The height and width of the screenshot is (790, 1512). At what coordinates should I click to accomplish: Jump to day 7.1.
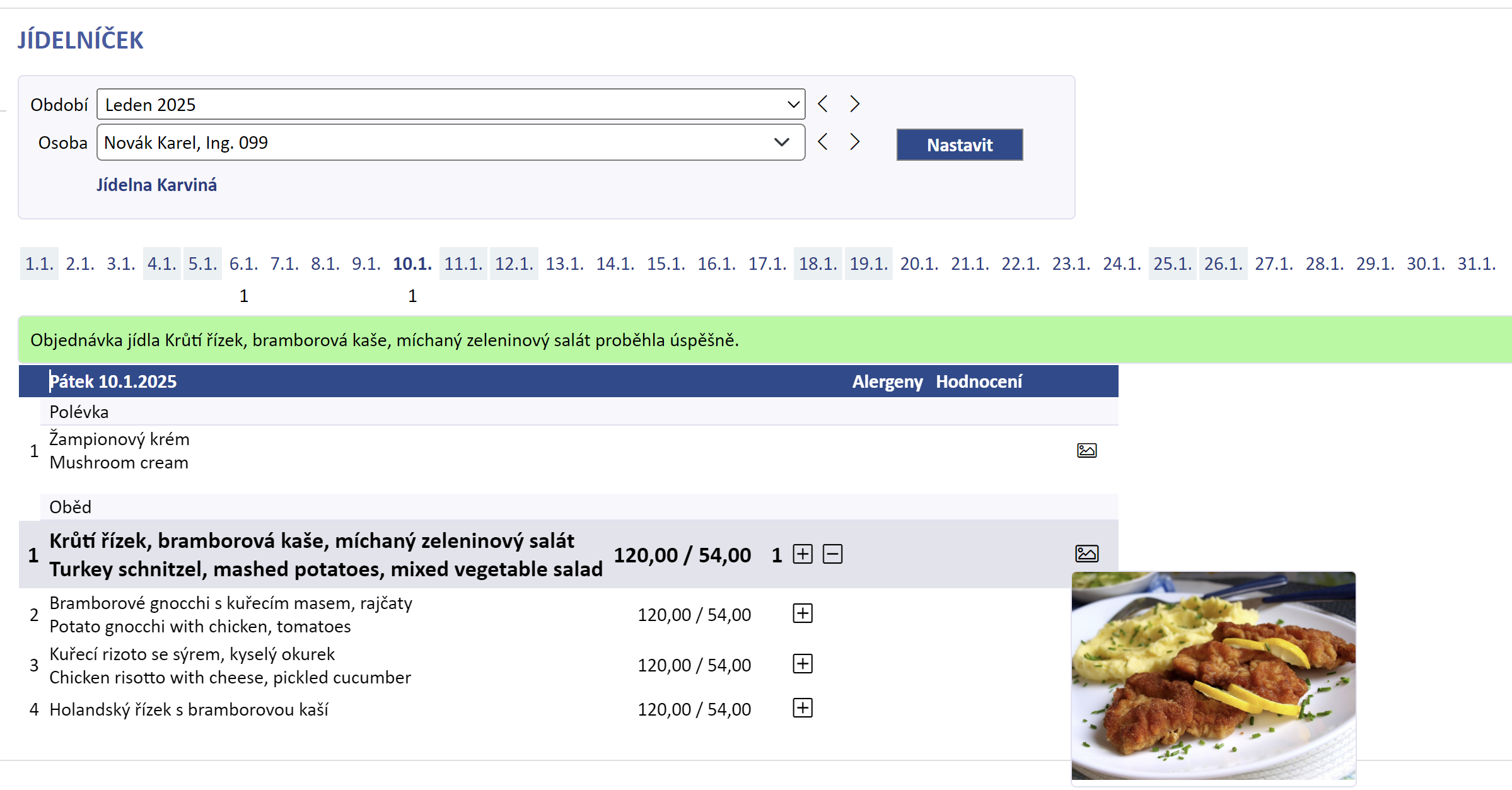(x=284, y=264)
